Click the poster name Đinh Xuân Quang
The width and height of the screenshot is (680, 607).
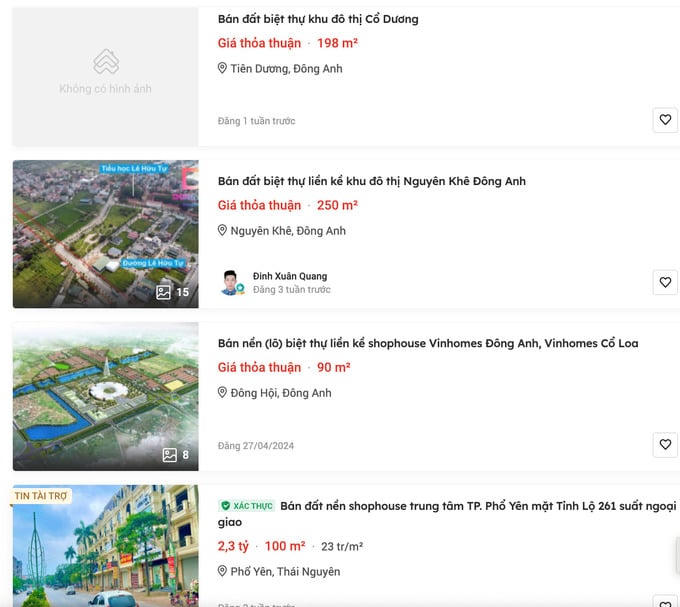[x=290, y=276]
